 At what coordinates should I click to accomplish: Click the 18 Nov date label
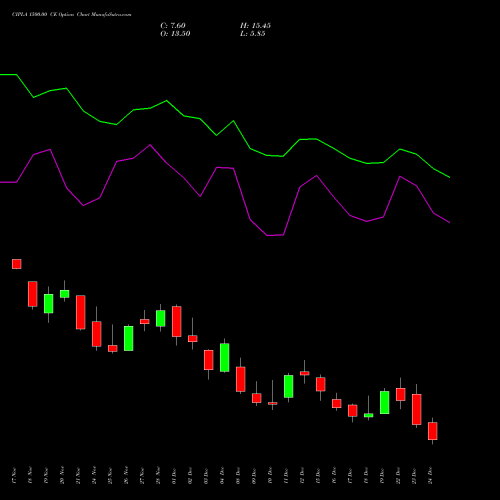pos(30,476)
